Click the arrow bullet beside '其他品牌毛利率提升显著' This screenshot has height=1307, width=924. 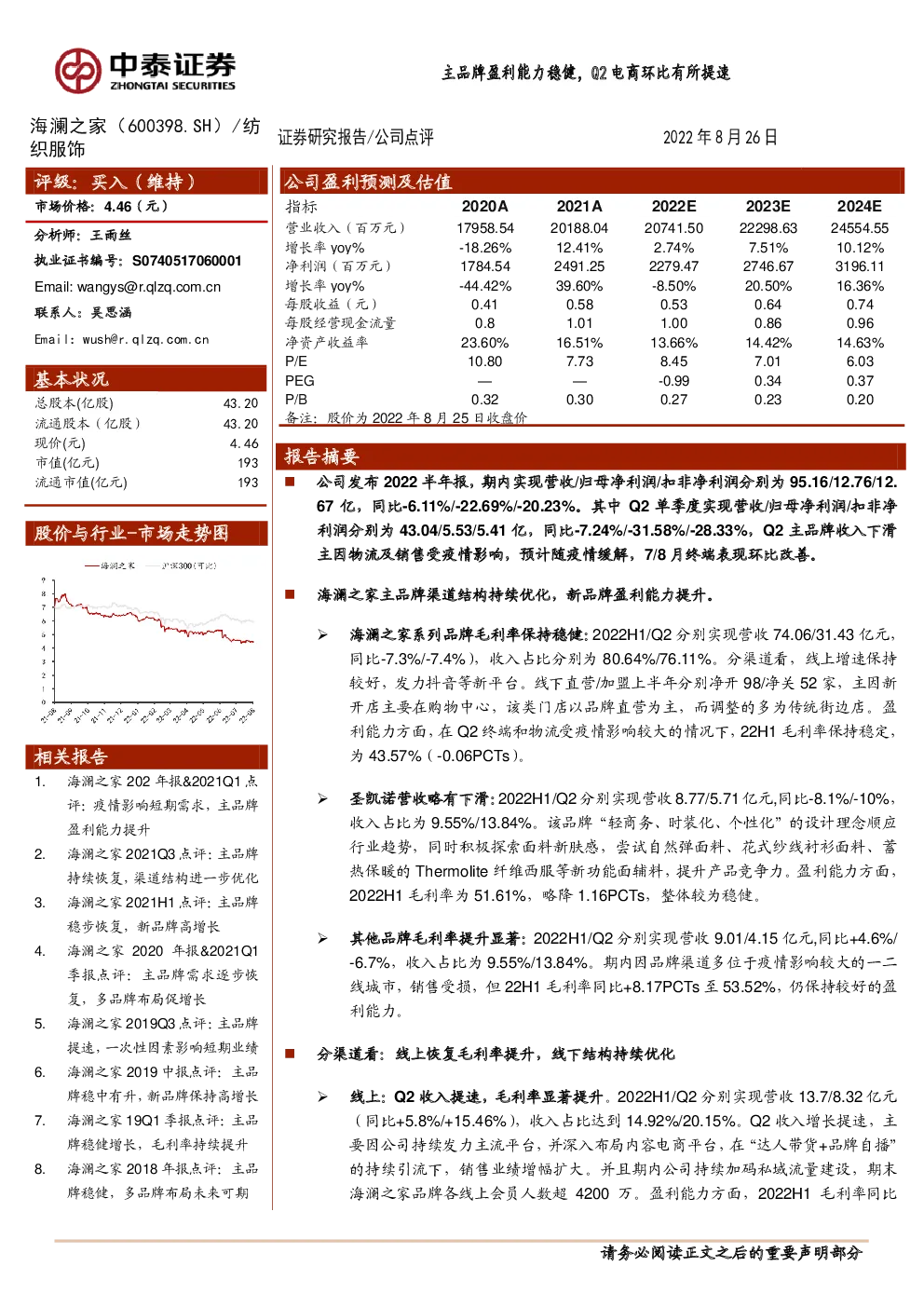coord(322,938)
